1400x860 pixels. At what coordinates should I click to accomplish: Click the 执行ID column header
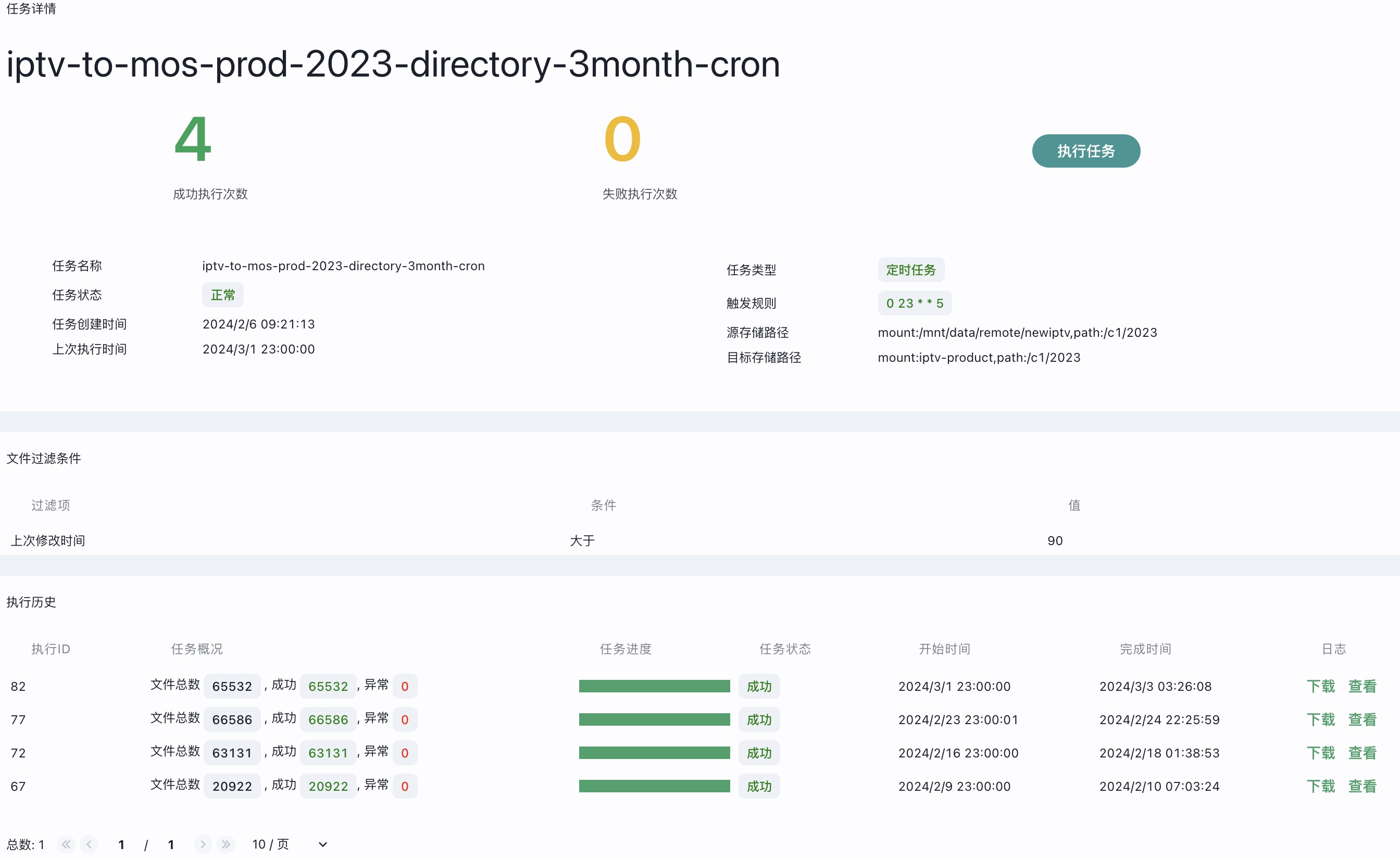tap(51, 649)
